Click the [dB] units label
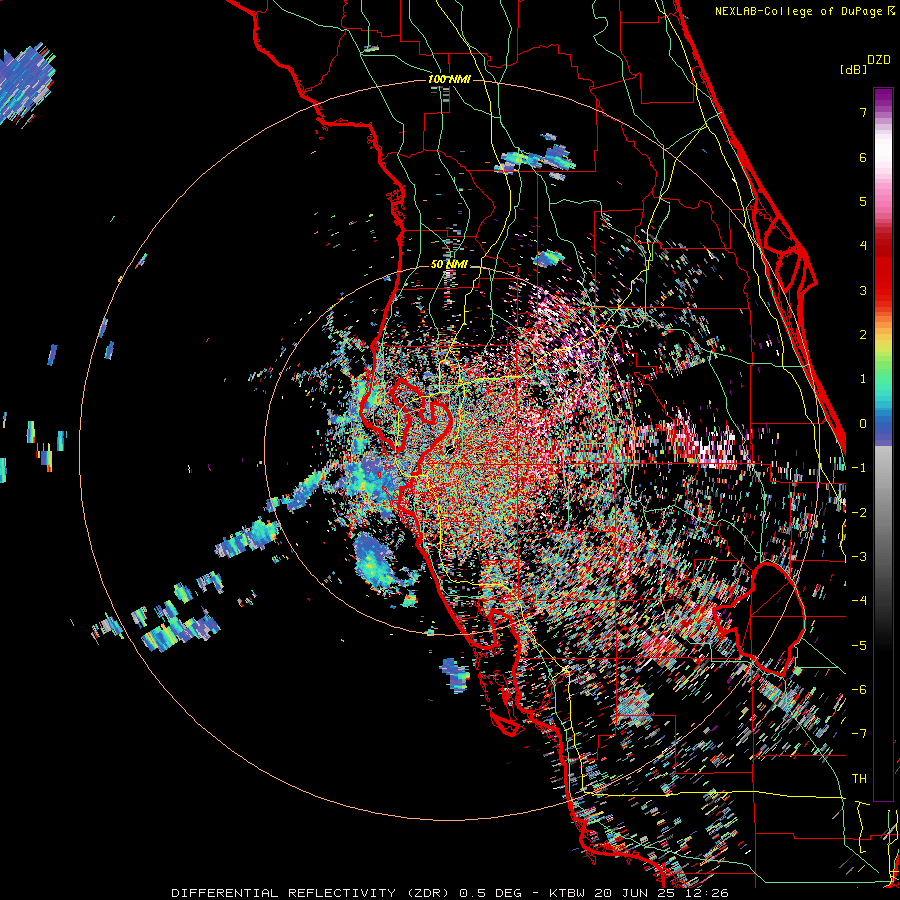This screenshot has width=900, height=900. pyautogui.click(x=854, y=69)
